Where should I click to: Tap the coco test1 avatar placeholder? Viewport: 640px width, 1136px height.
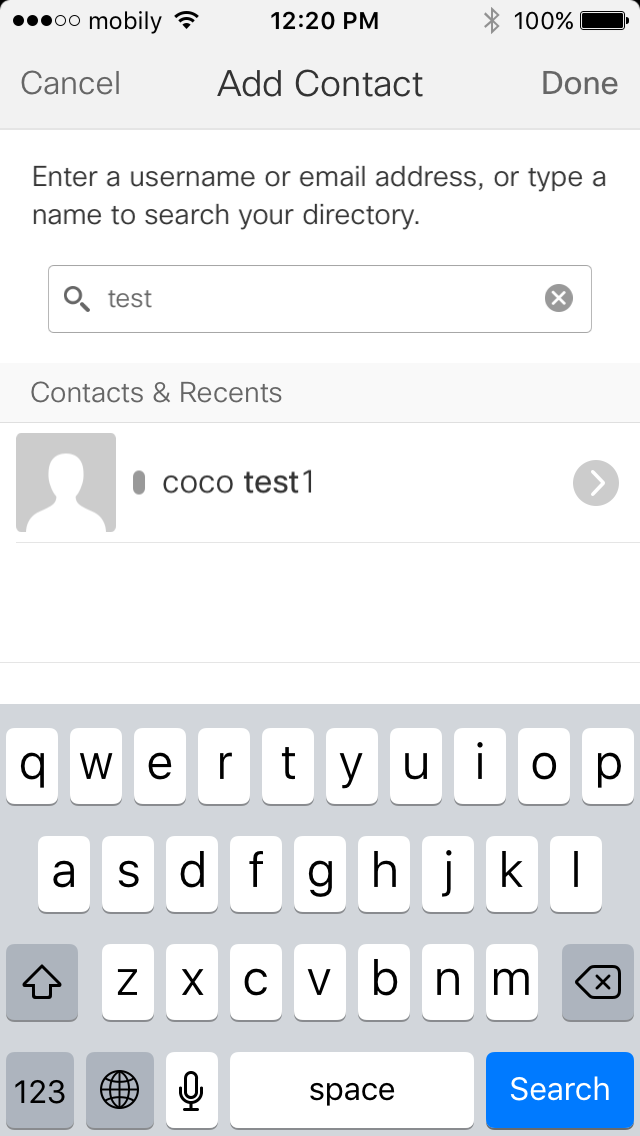pyautogui.click(x=66, y=482)
